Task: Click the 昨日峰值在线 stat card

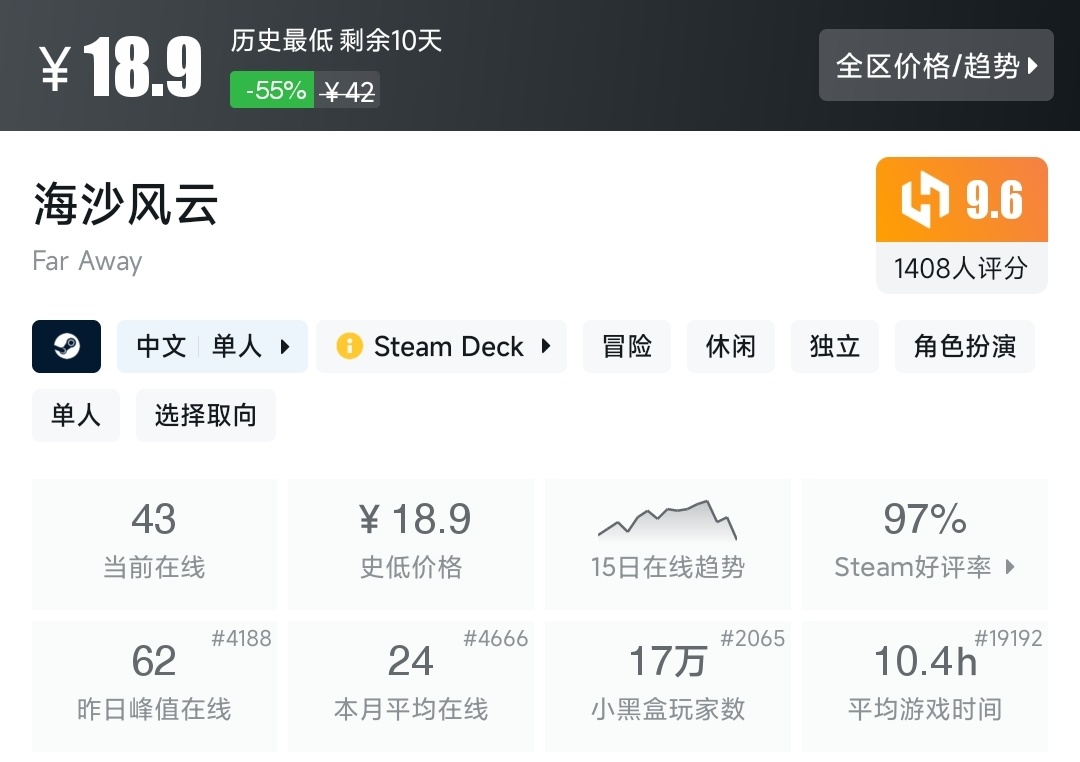Action: coord(154,685)
